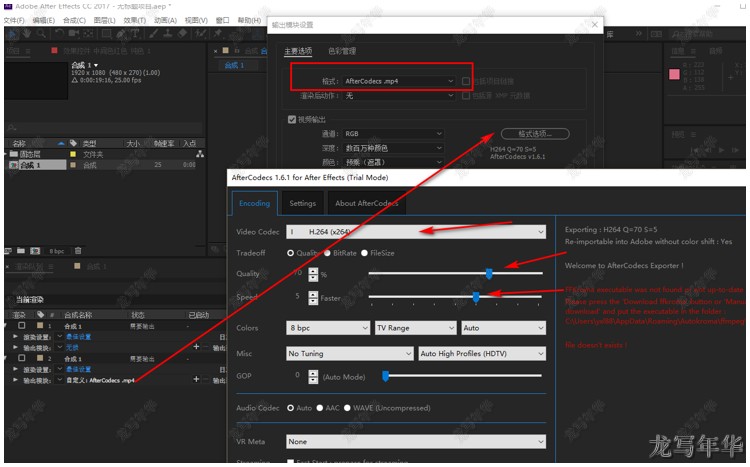Open the RGB channels dropdown
750x467 pixels.
[x=393, y=133]
